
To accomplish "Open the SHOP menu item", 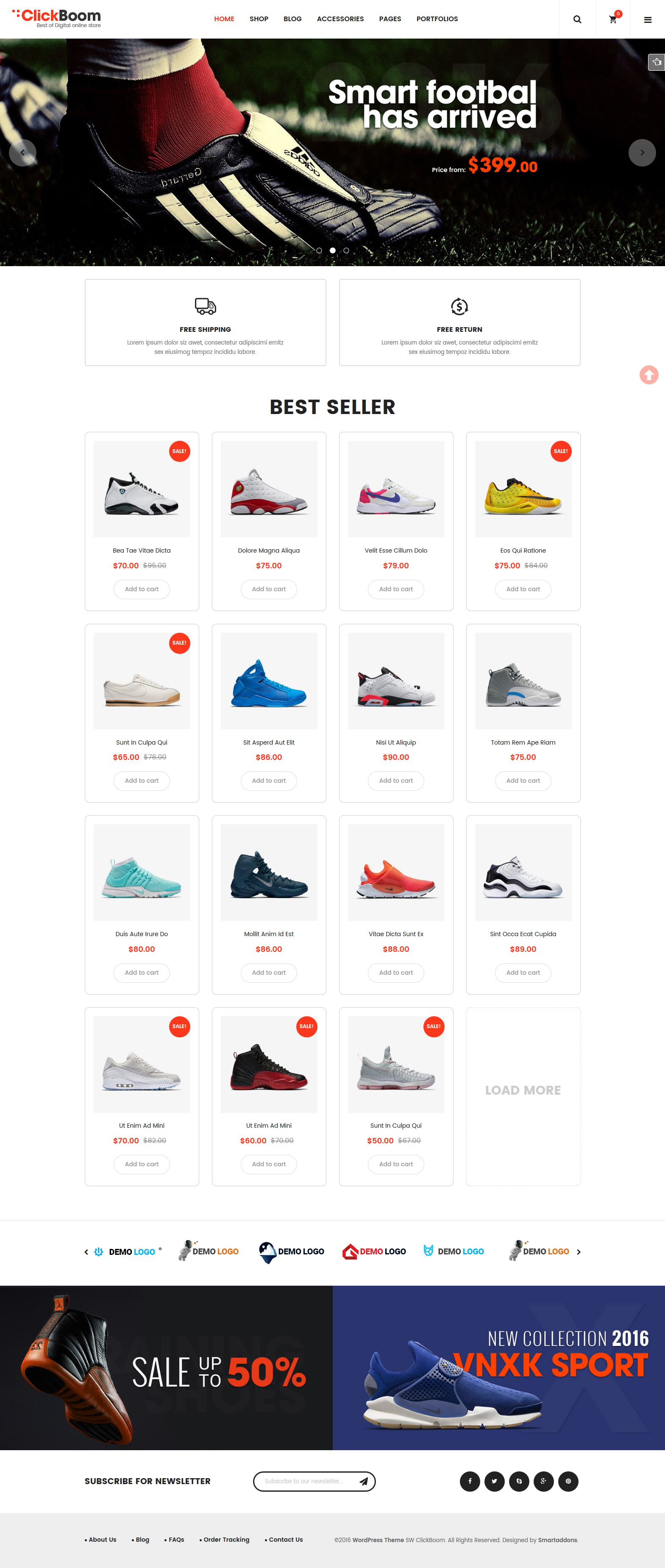I will (x=259, y=19).
